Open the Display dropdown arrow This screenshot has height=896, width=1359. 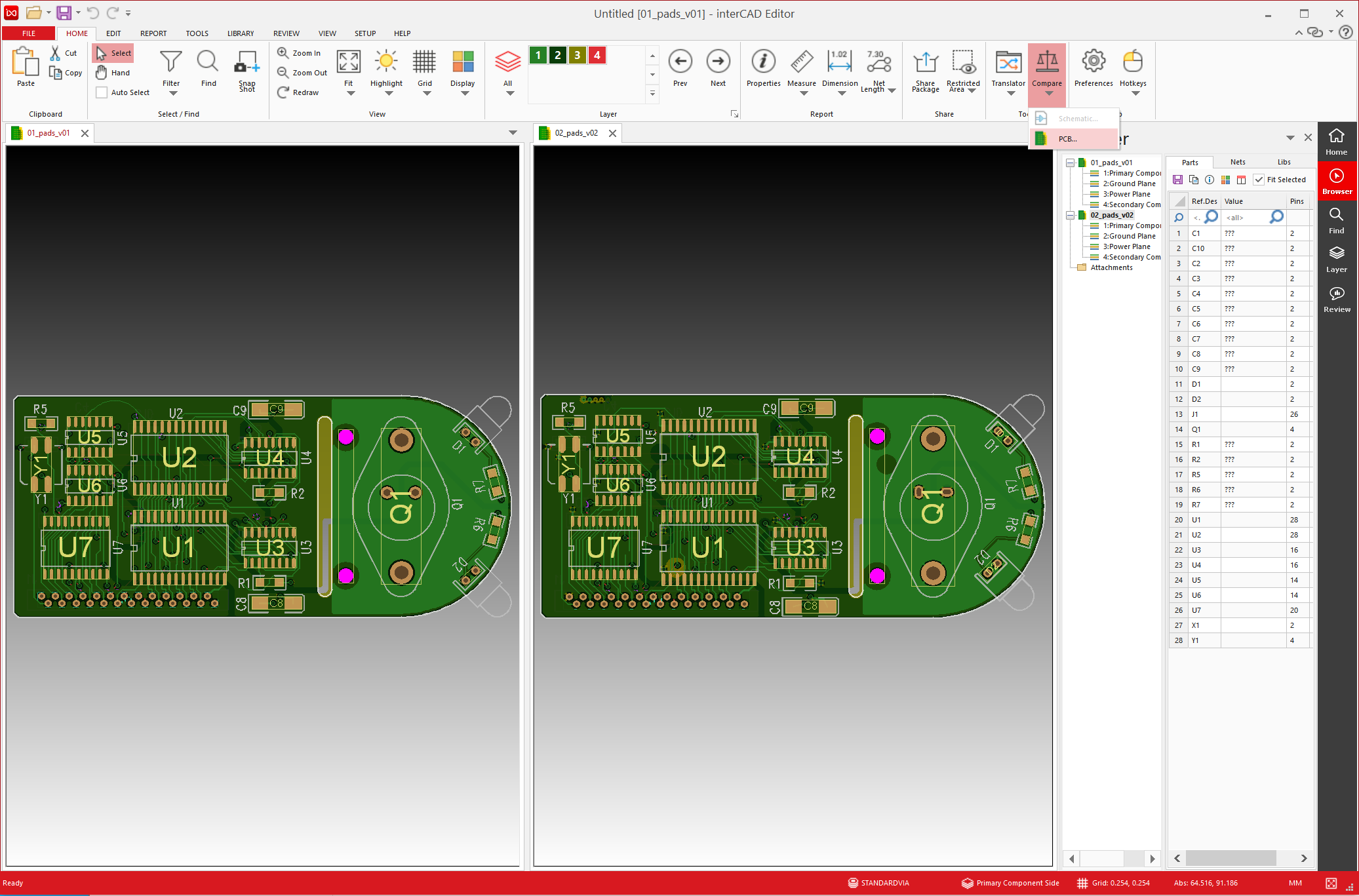464,94
